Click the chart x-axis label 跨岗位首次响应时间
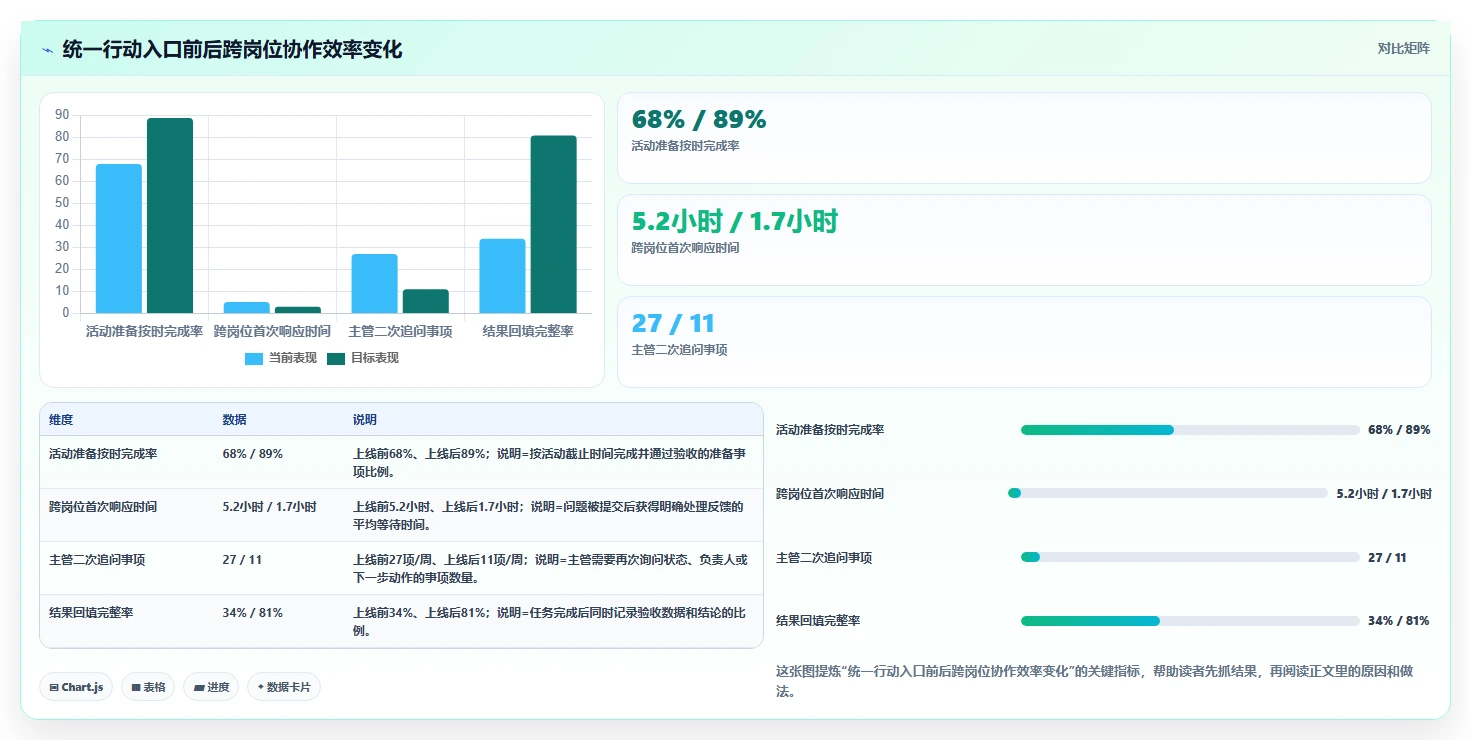This screenshot has height=740, width=1471. 272,331
